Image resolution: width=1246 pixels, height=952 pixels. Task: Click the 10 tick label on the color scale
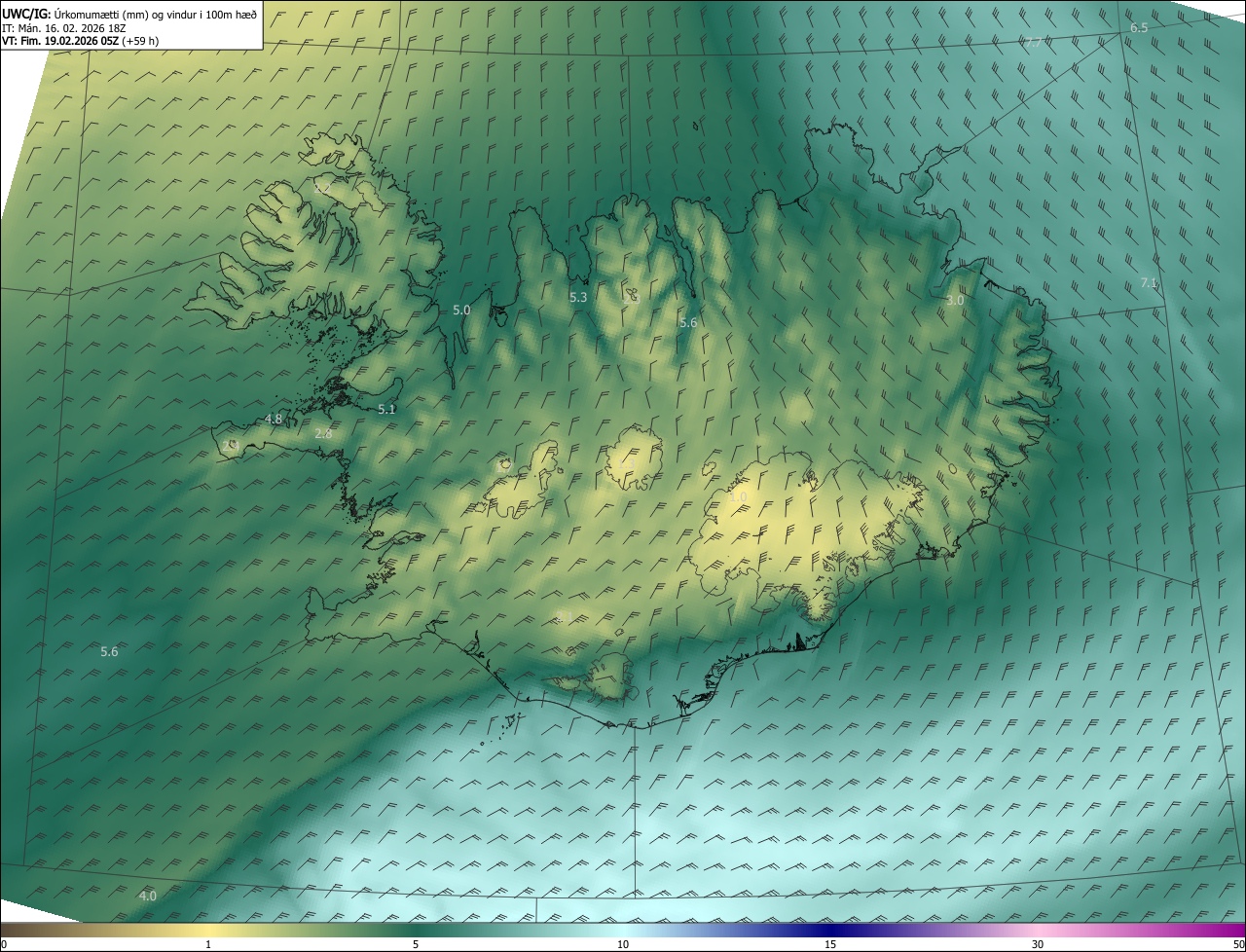(623, 944)
